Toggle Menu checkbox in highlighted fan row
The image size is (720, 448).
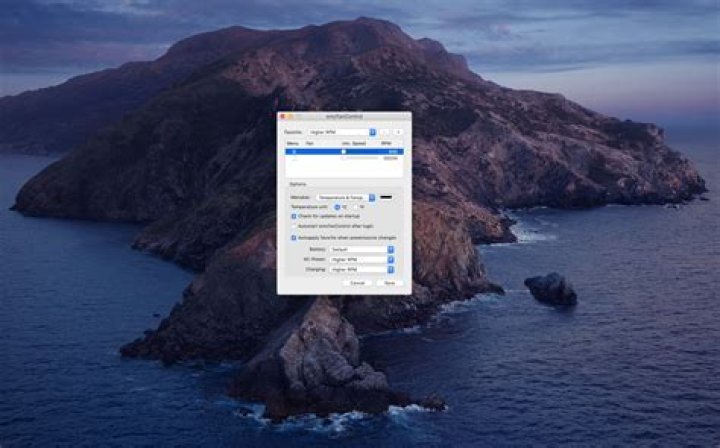[x=292, y=151]
